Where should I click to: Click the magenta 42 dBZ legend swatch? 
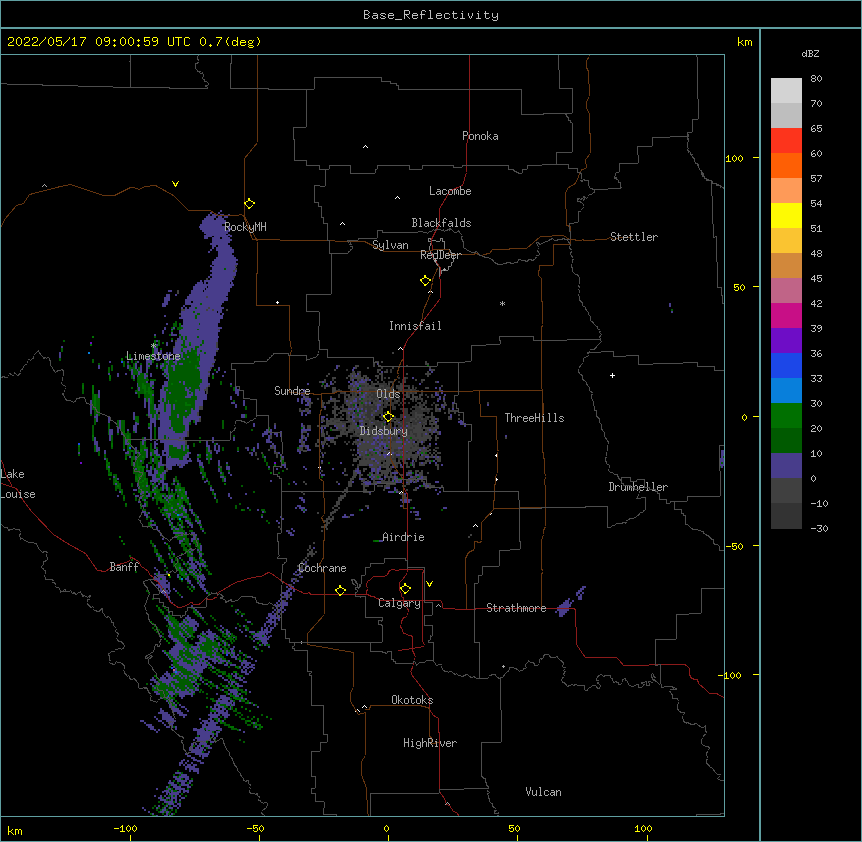coord(786,315)
